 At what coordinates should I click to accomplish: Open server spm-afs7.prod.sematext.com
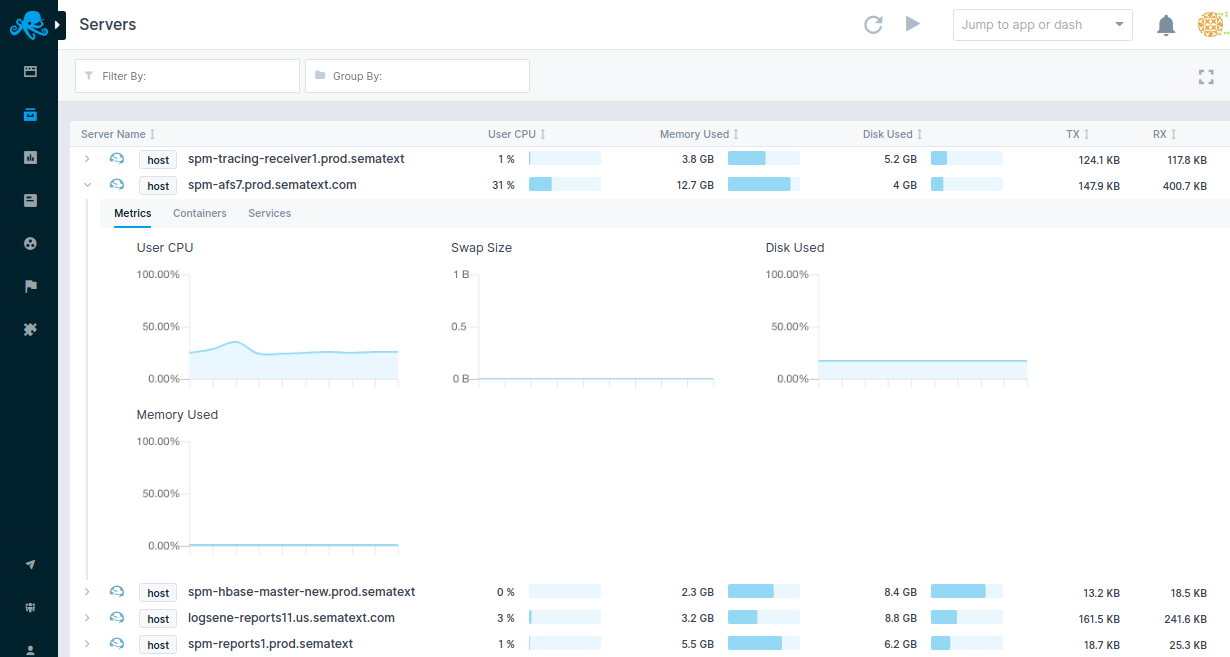pyautogui.click(x=272, y=185)
